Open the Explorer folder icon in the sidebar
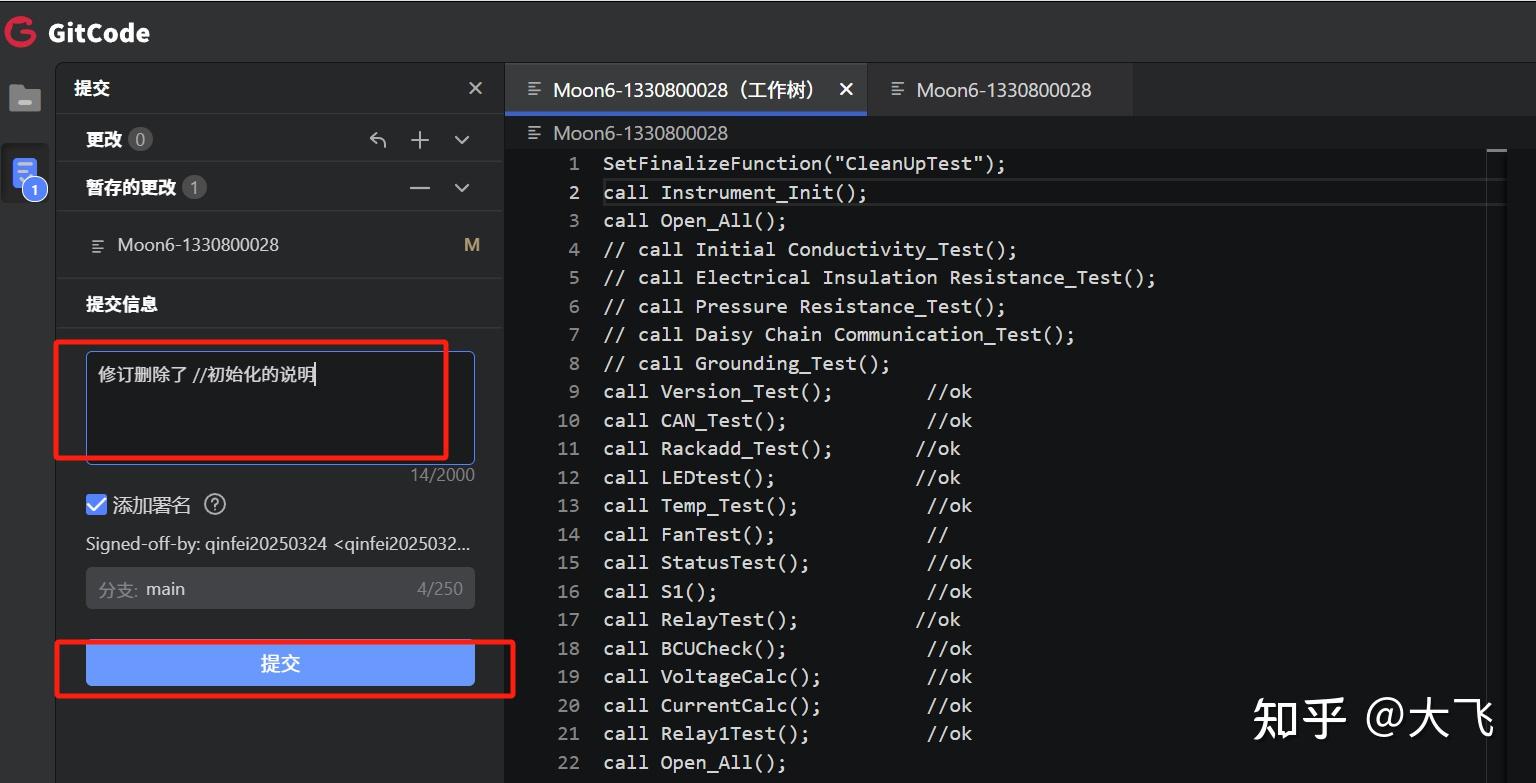1536x783 pixels. point(25,97)
